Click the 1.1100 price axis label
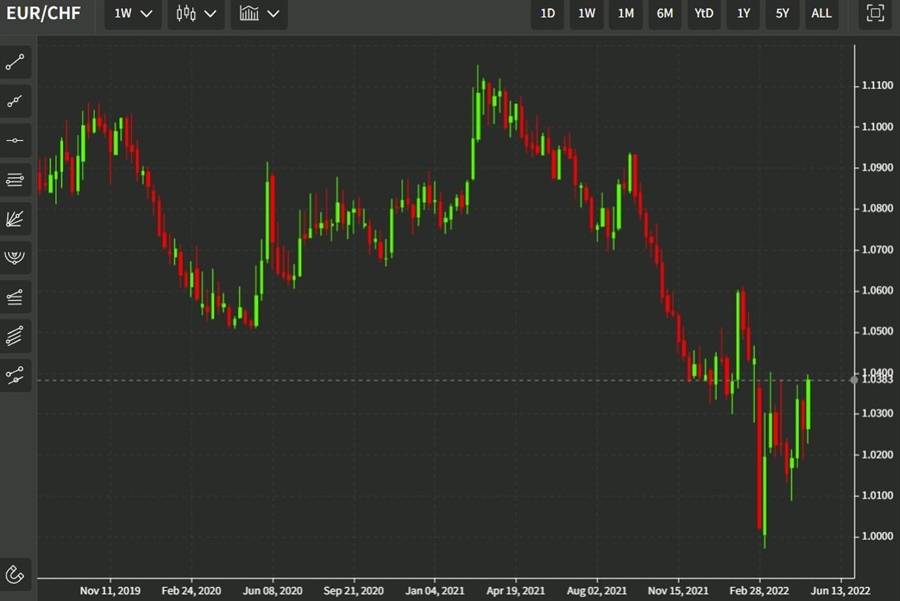This screenshot has width=900, height=601. pos(877,86)
